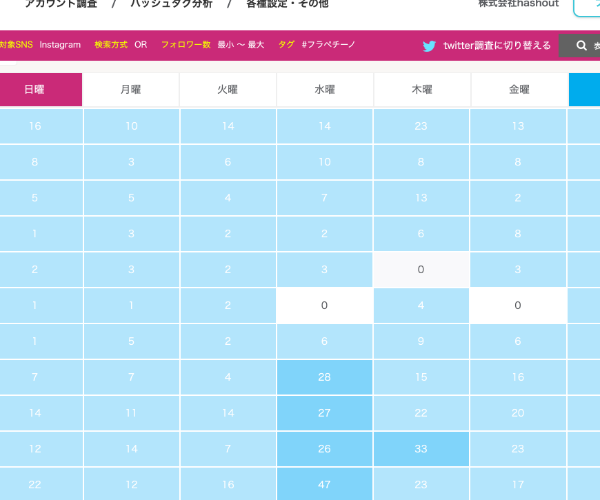Open the アカウント調査 menu
This screenshot has height=500, width=600.
[x=61, y=4]
